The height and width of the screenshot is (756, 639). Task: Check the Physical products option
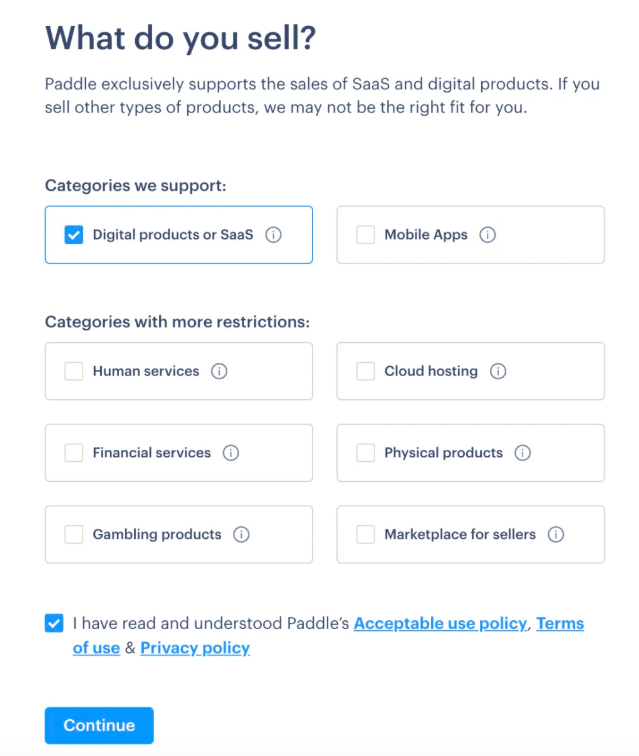point(366,453)
